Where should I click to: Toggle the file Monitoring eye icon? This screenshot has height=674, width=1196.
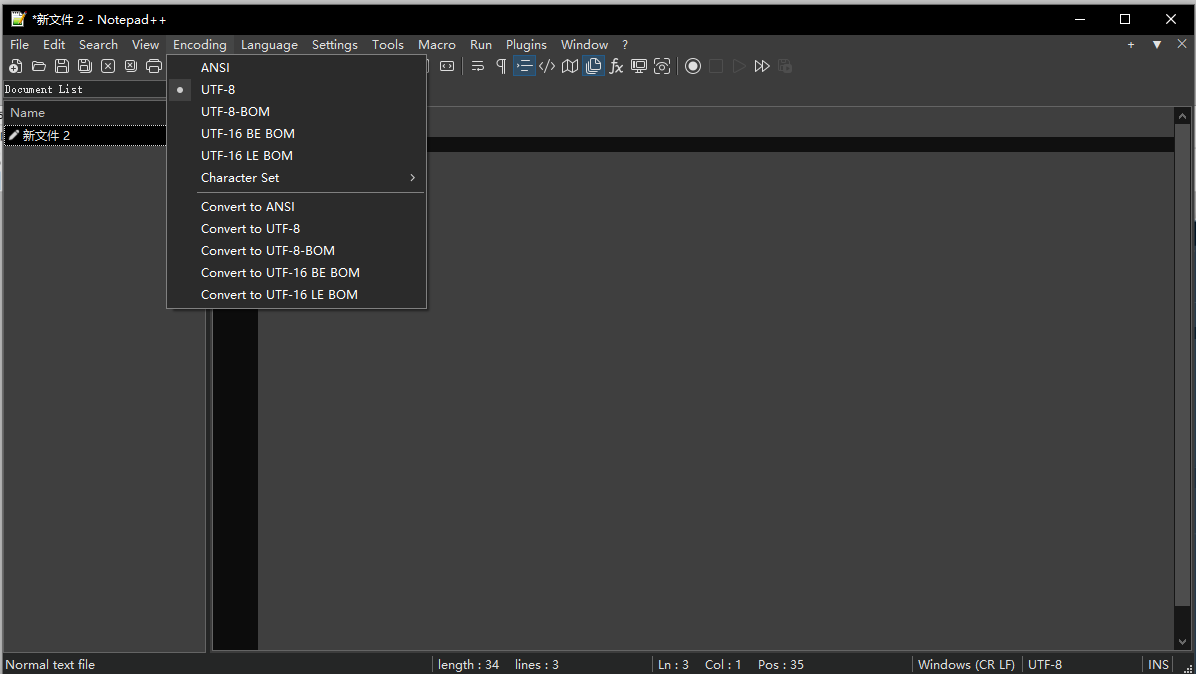pos(662,66)
